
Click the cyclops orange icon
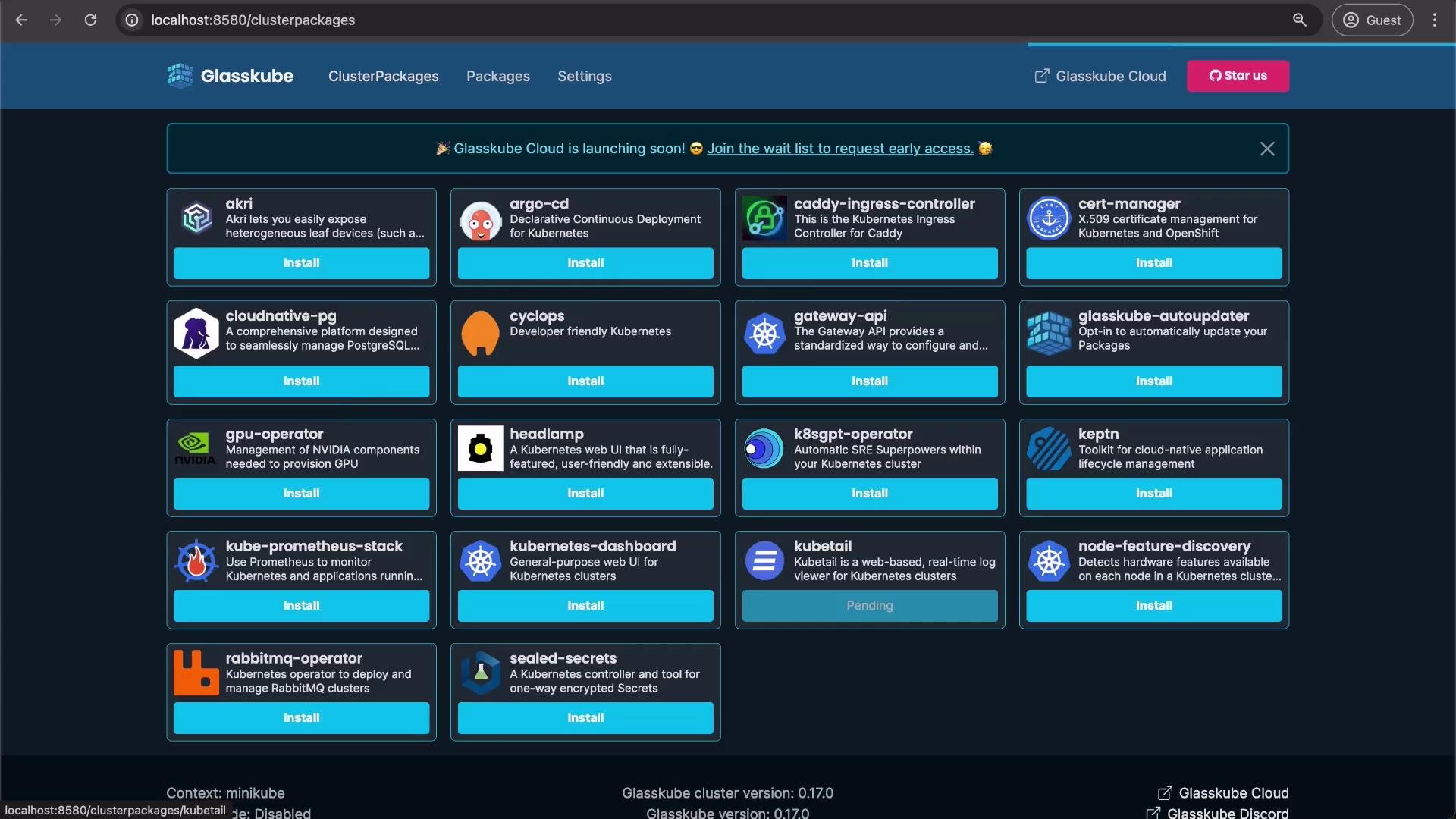click(481, 333)
